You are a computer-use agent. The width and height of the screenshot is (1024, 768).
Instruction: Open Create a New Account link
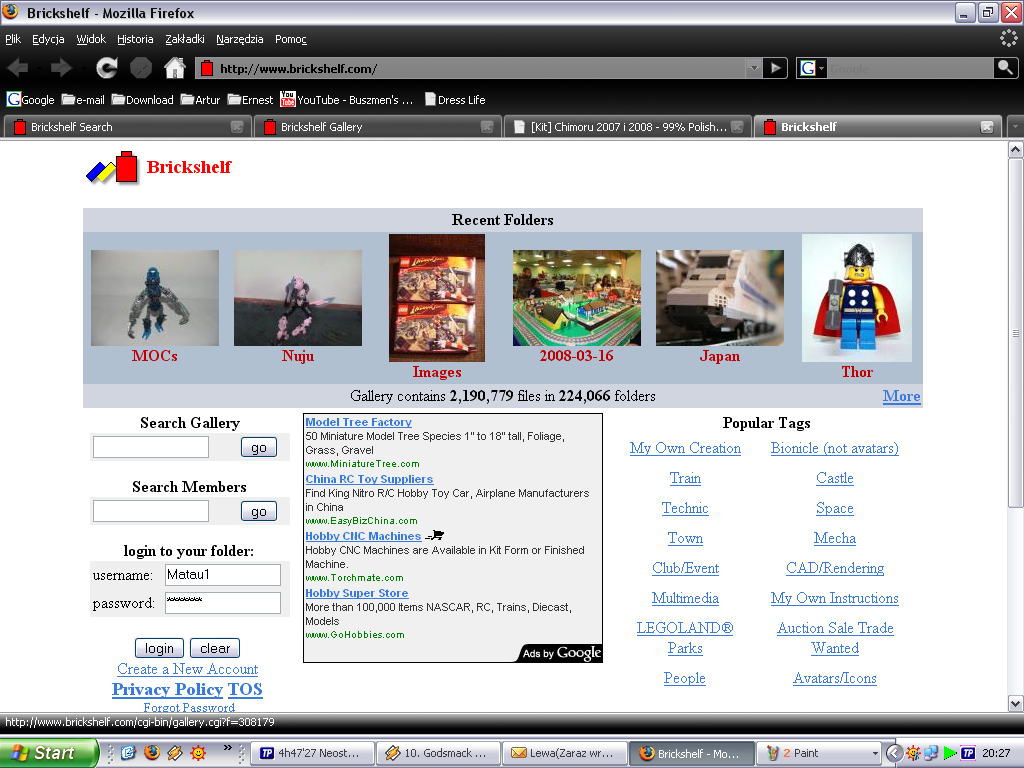[187, 669]
